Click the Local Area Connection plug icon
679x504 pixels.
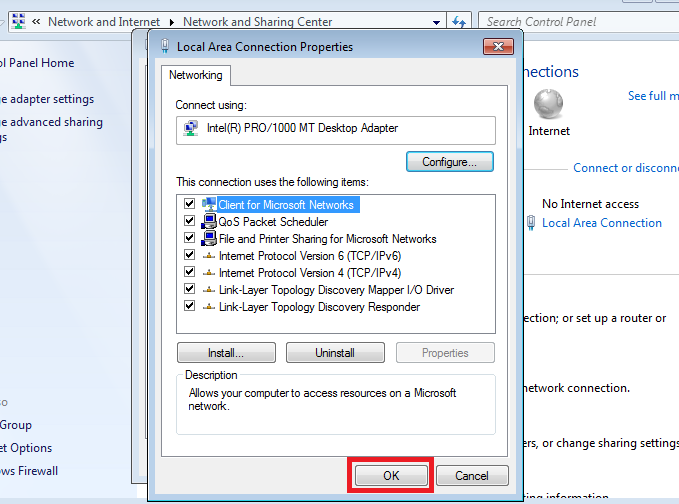point(531,223)
